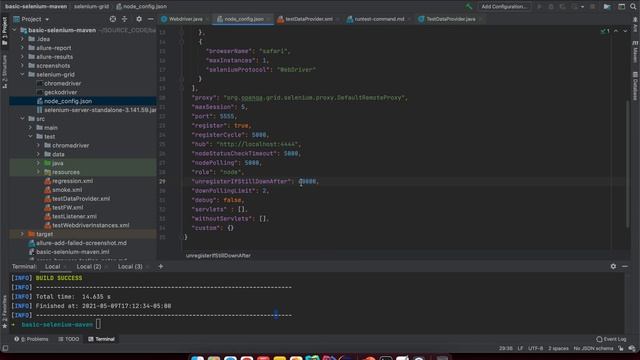Open the Event Log
640x360 pixels.
point(611,339)
